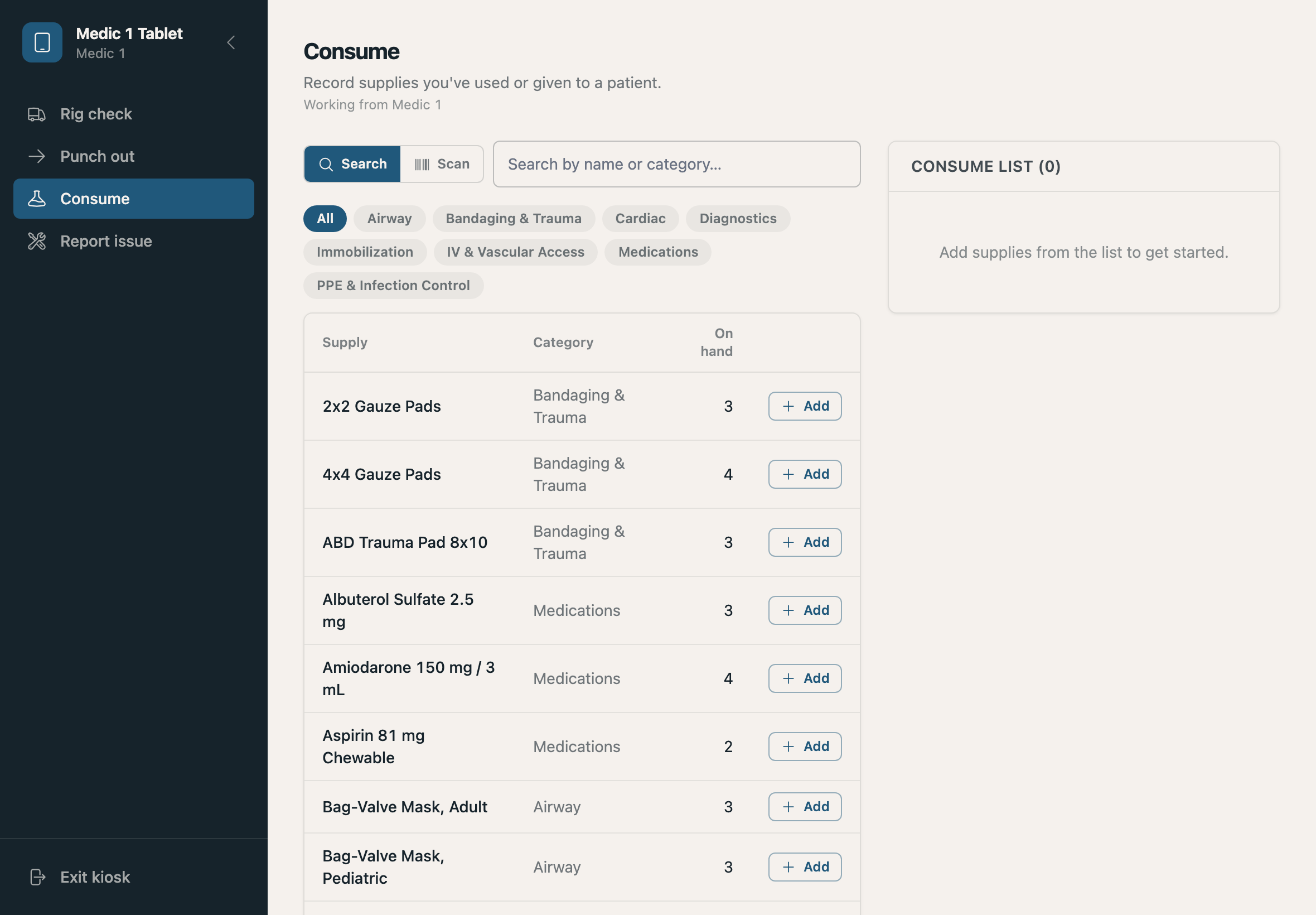
Task: Choose the Medications filter chip
Action: point(657,252)
